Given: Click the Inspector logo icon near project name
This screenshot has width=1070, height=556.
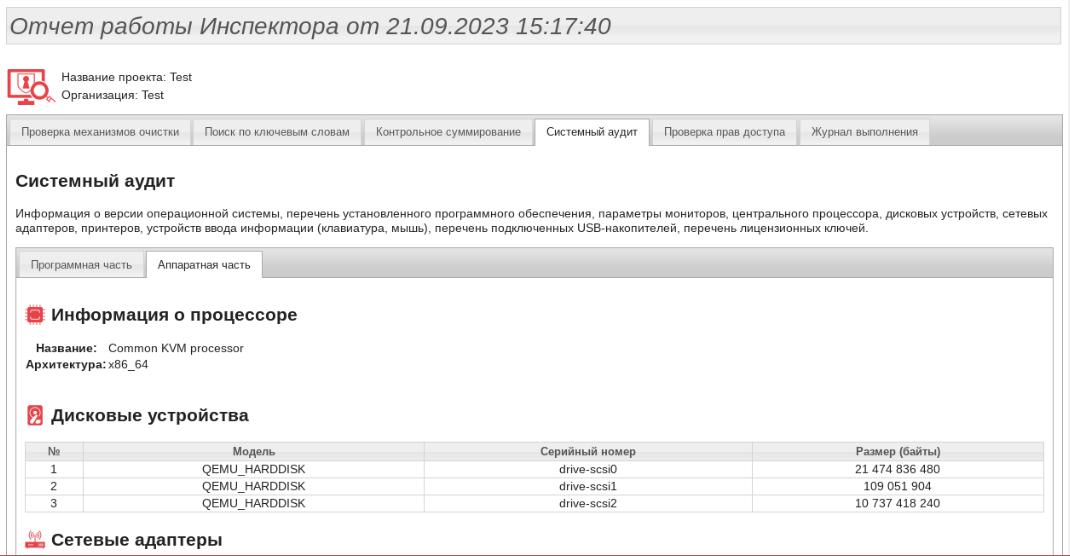Looking at the screenshot, I should click(29, 87).
